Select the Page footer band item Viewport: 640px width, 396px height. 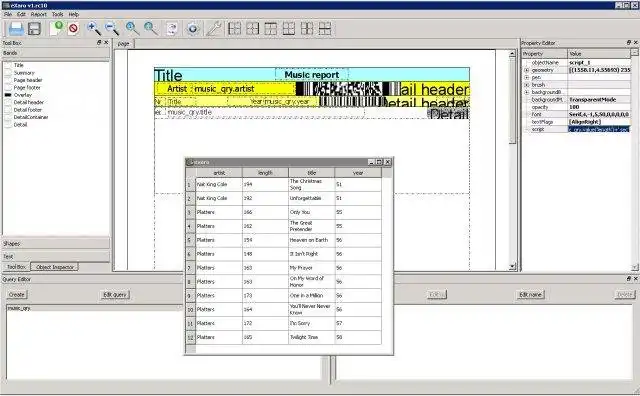click(x=27, y=87)
